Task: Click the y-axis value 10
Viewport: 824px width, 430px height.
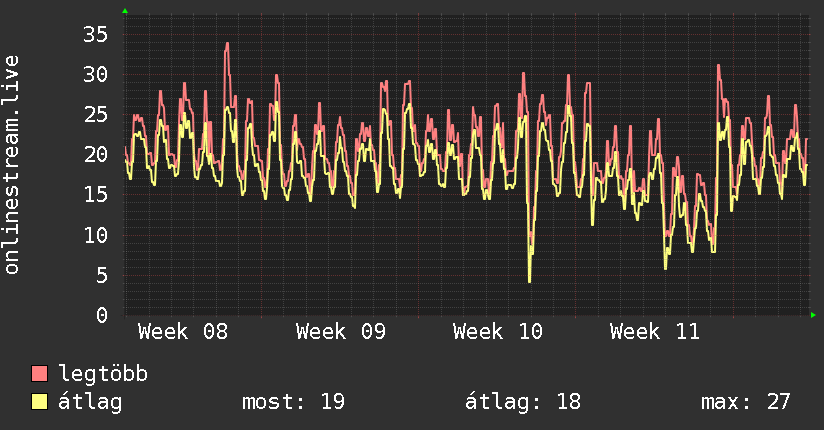Action: (95, 235)
